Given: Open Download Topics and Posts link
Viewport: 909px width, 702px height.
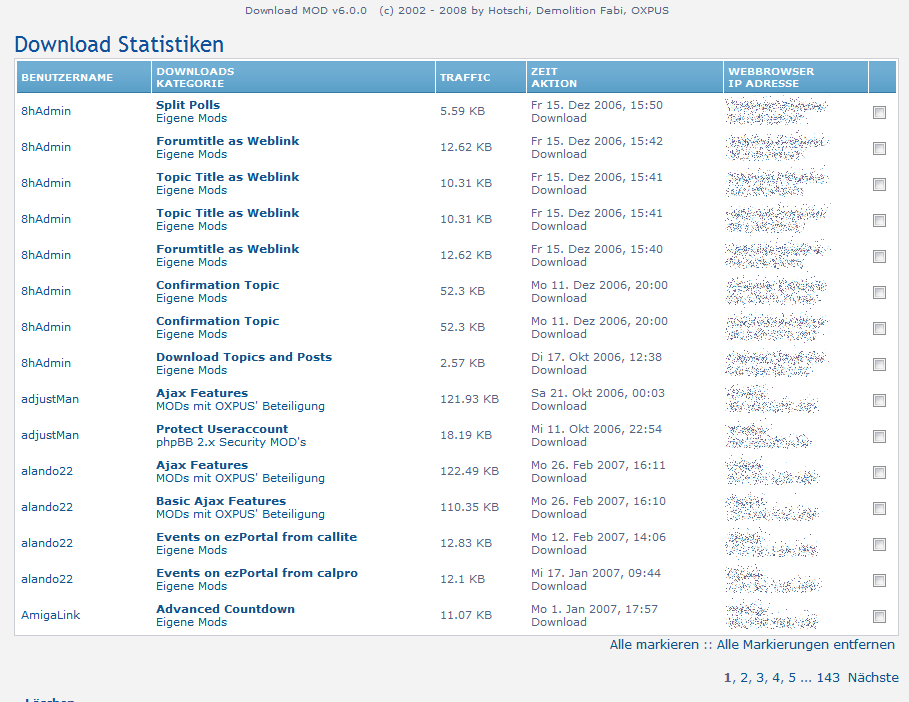Looking at the screenshot, I should click(x=244, y=357).
